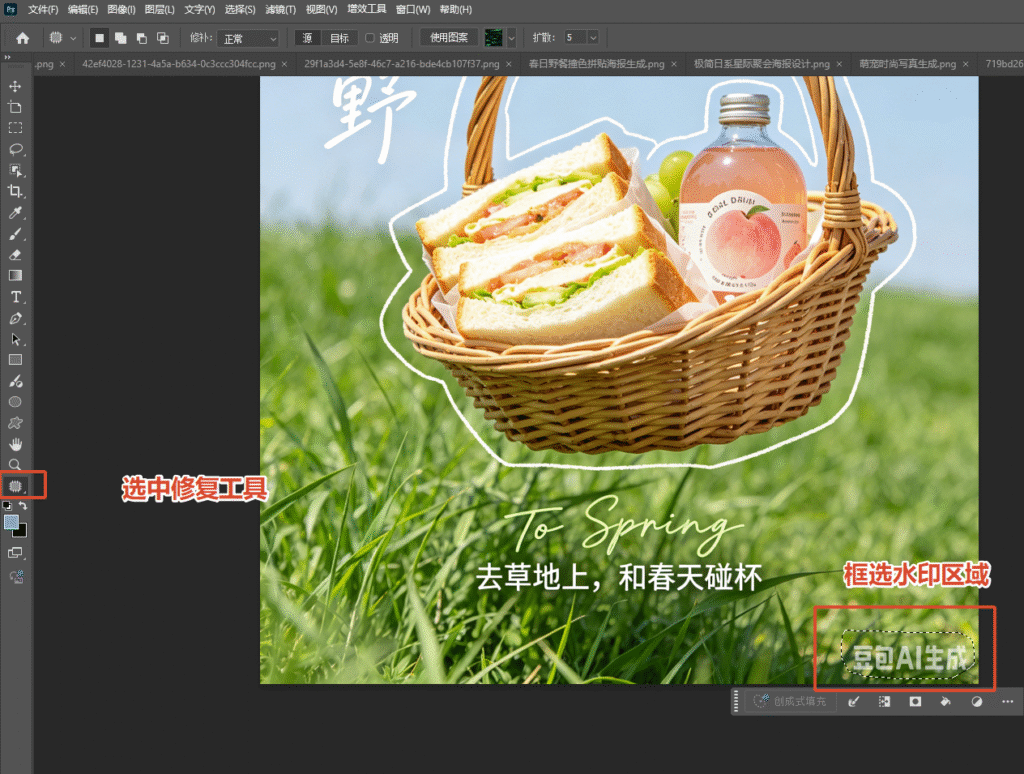This screenshot has height=774, width=1024.
Task: Open the generative AI tool at toolbar bottom
Action: point(16,576)
